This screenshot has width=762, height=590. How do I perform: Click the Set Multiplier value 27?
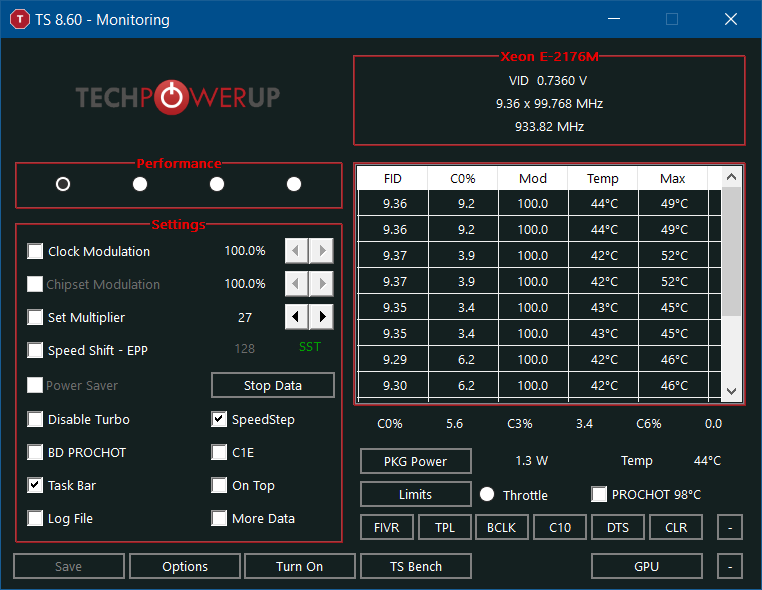pos(245,317)
